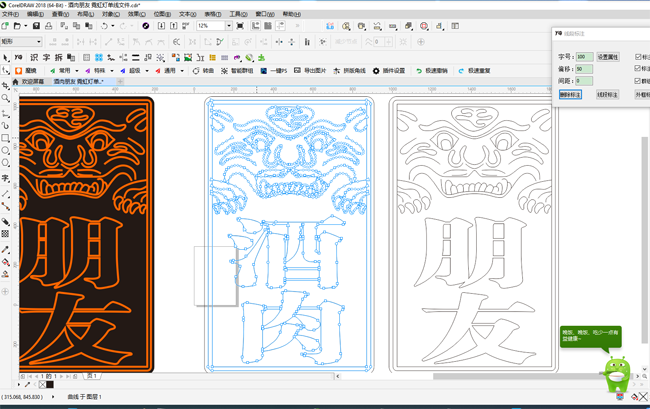Select the Shape node tool in the toolbox
The width and height of the screenshot is (650, 409).
pos(5,70)
